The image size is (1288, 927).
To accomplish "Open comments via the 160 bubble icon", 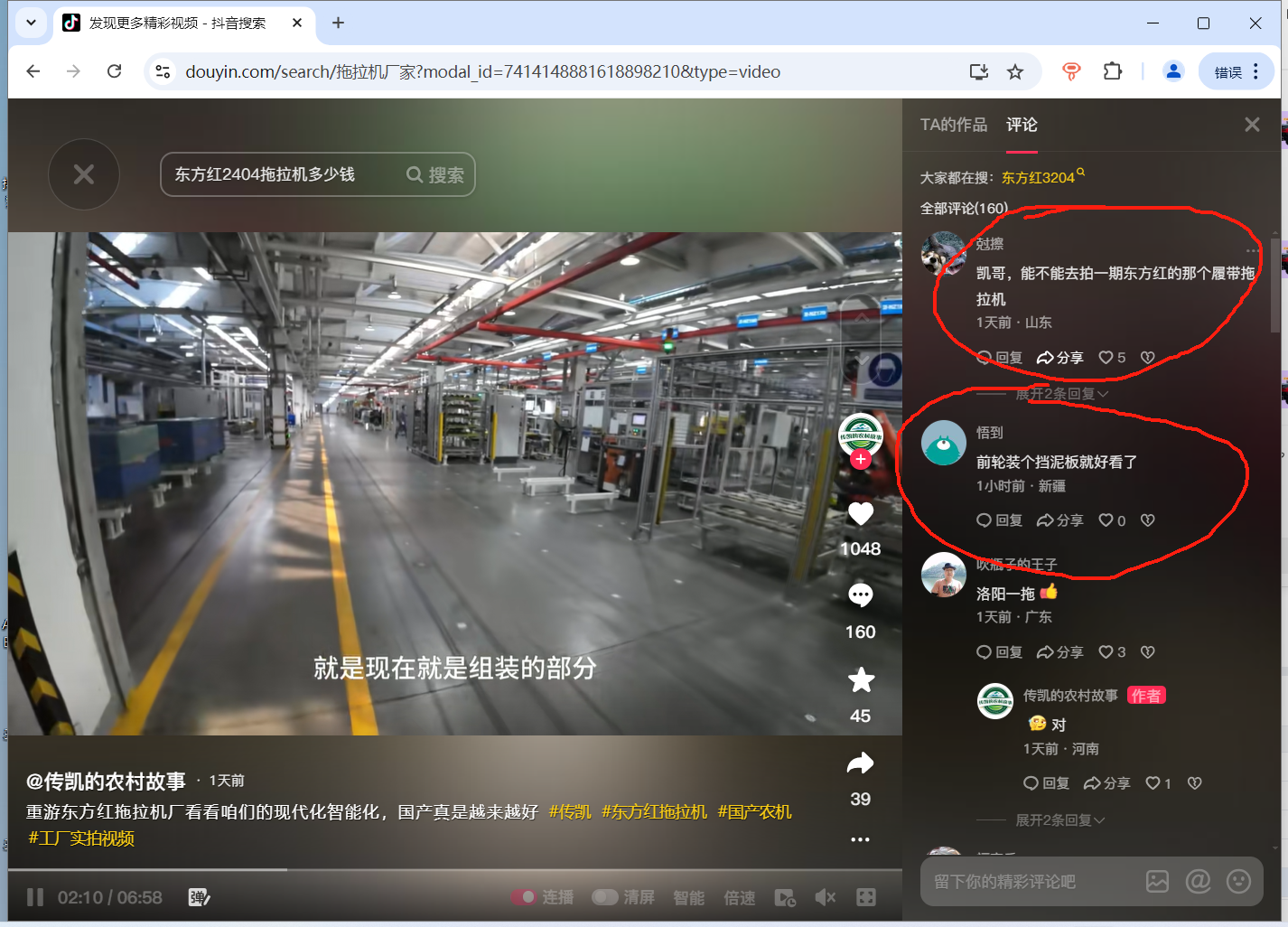I will tap(861, 595).
